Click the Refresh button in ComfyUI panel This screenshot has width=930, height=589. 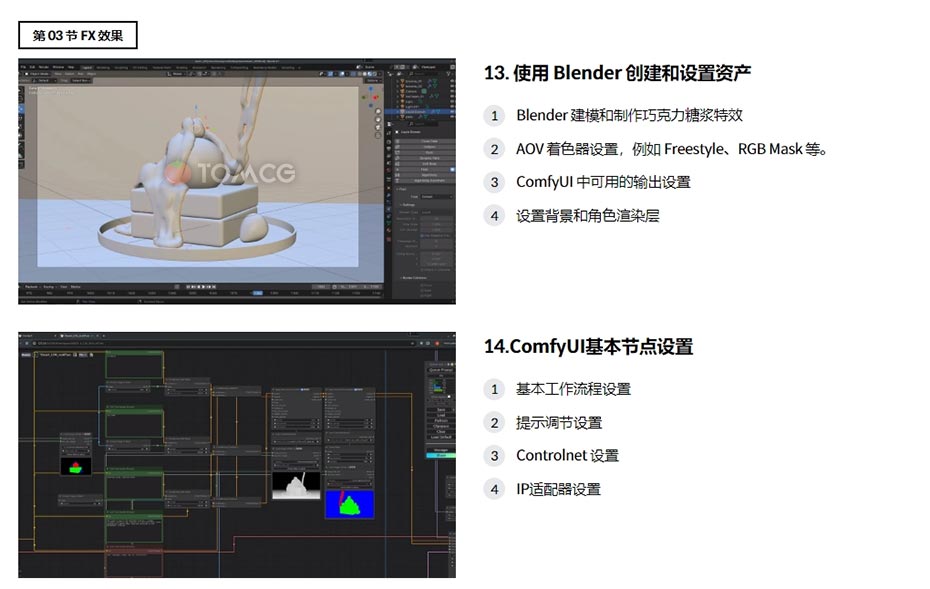441,421
